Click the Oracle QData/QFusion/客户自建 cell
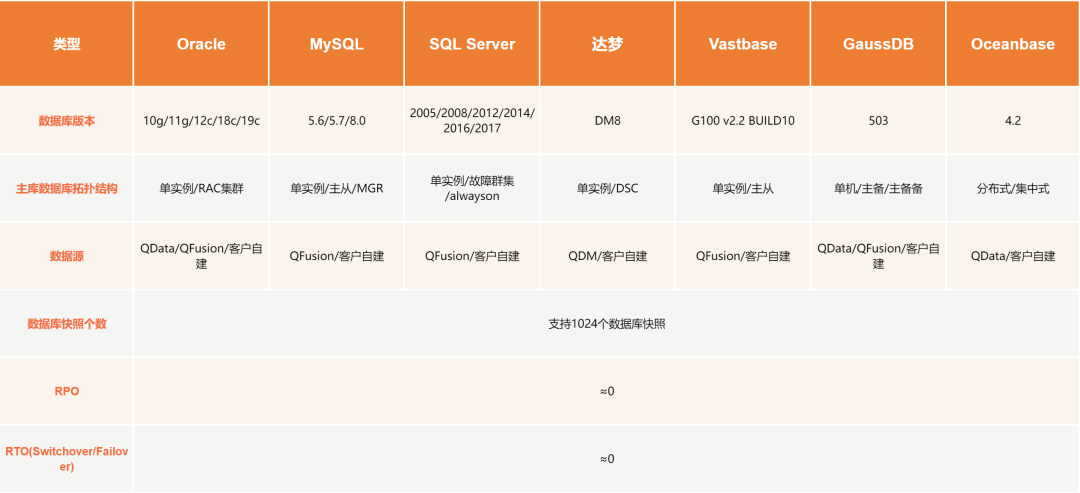 tap(201, 256)
